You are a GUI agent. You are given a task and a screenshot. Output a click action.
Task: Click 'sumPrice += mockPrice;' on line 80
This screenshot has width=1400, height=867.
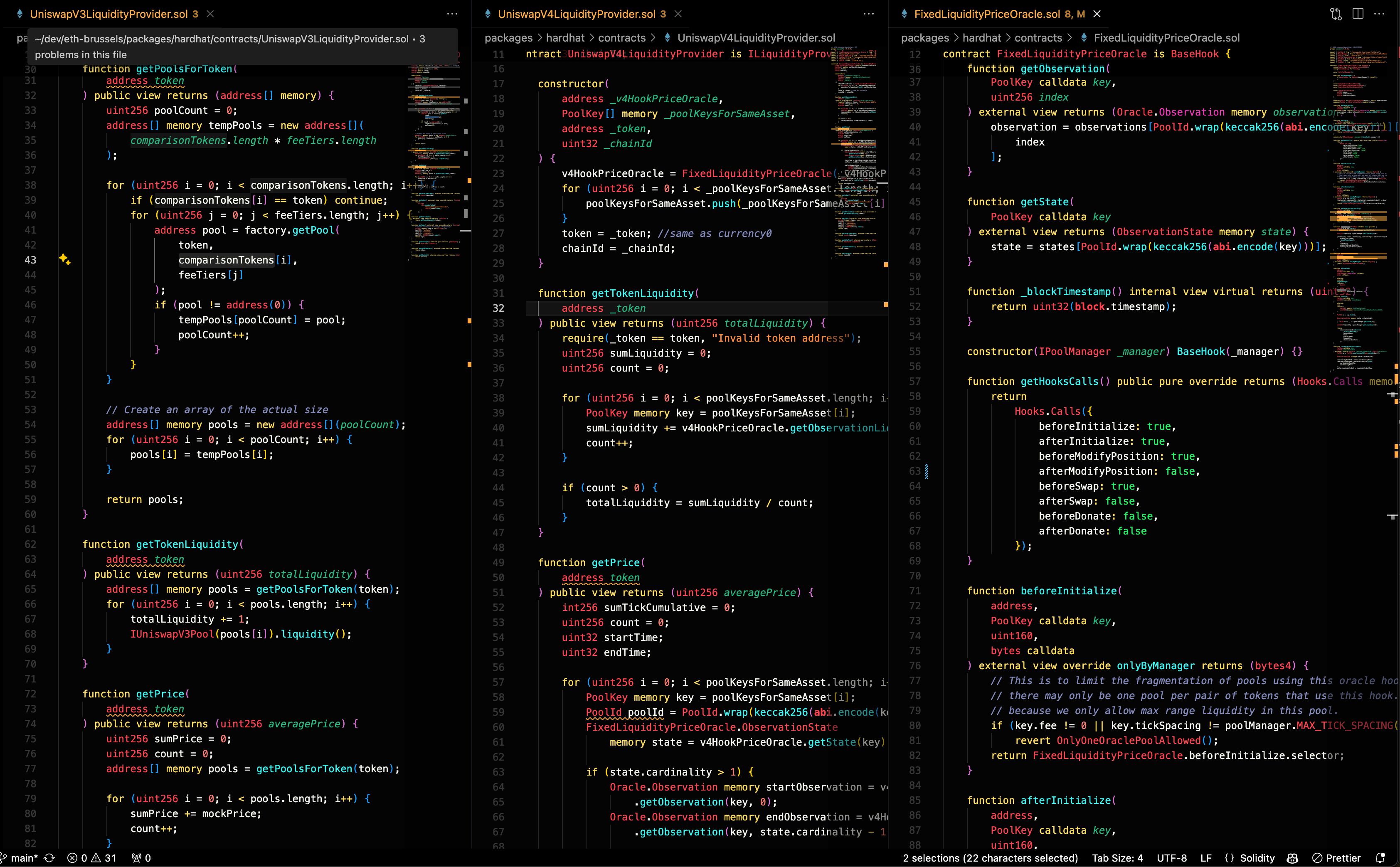[x=195, y=813]
